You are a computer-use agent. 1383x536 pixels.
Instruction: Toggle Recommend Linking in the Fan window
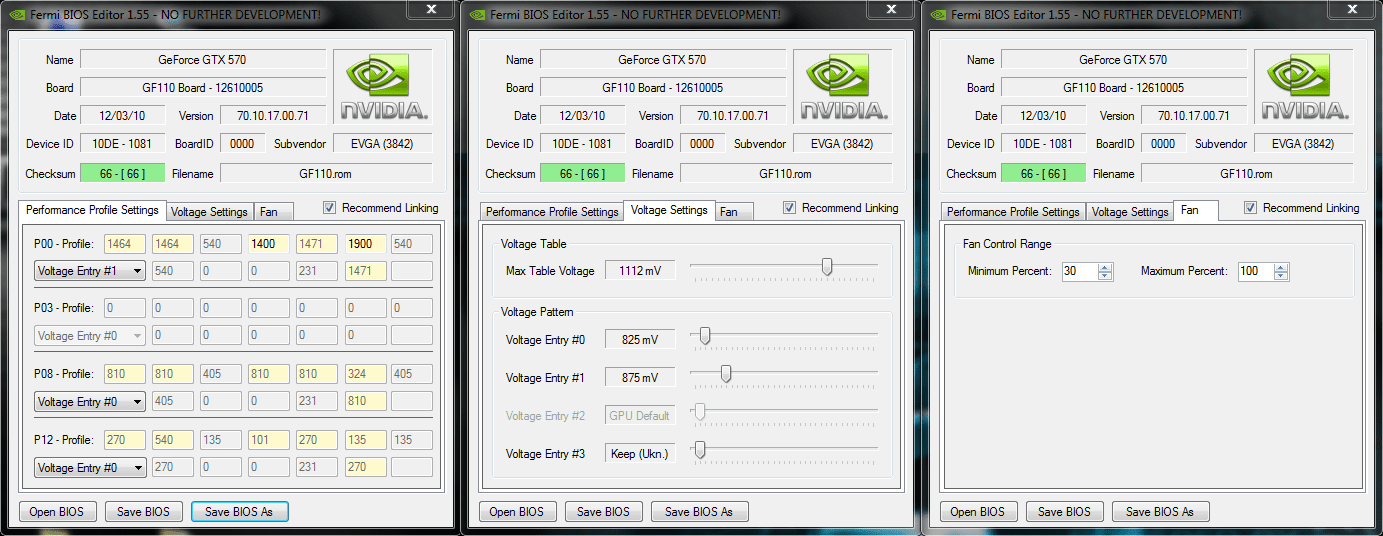tap(1251, 208)
